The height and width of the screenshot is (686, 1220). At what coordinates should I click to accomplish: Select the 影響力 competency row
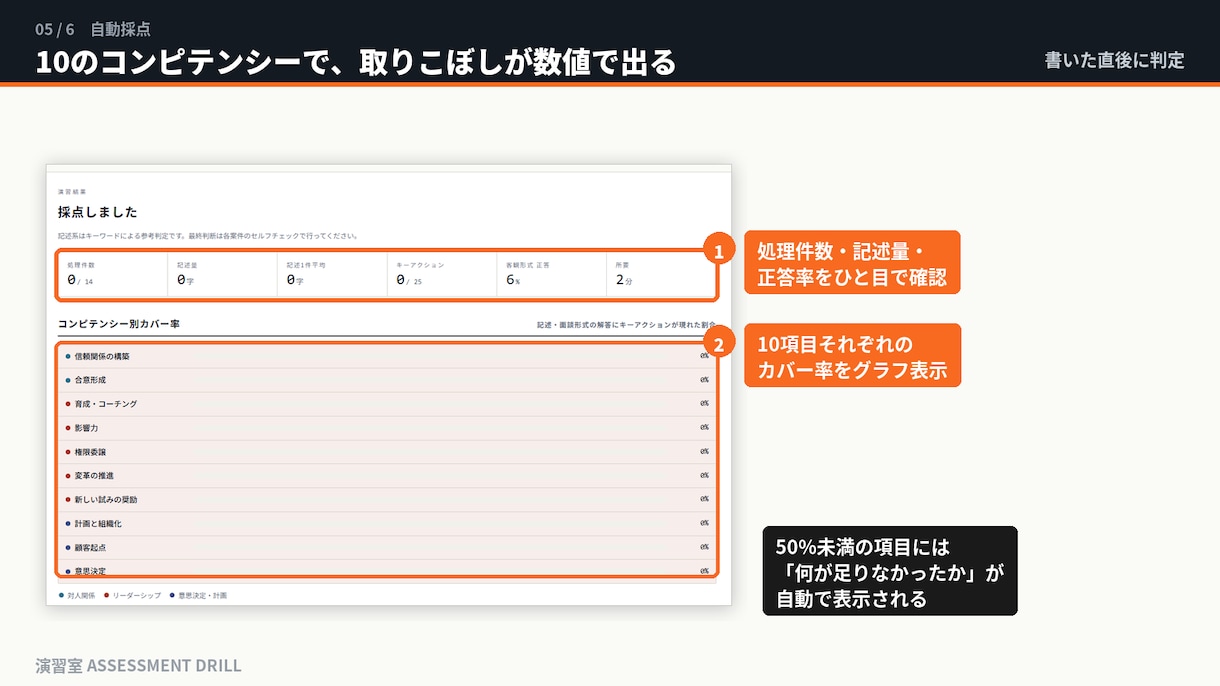click(387, 428)
